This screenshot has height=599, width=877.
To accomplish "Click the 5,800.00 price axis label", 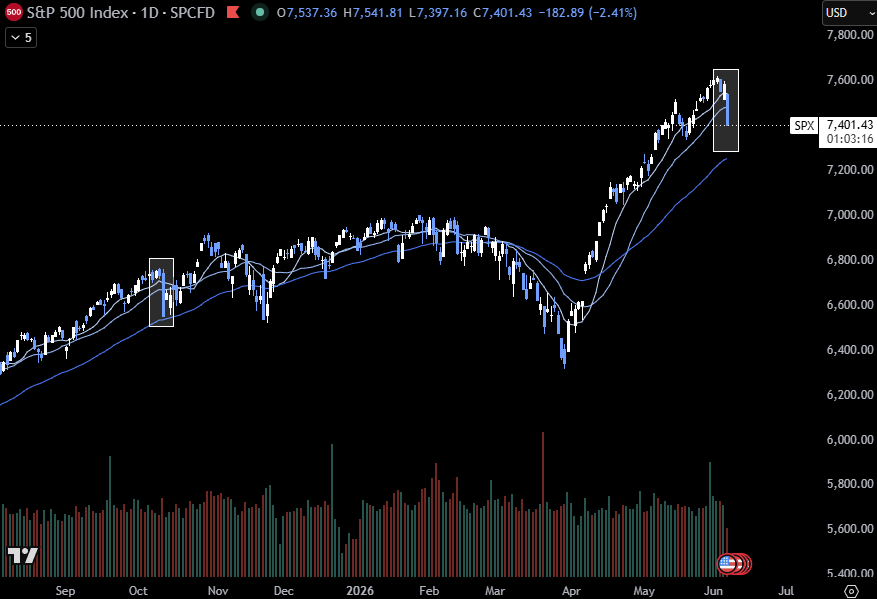I will (850, 484).
